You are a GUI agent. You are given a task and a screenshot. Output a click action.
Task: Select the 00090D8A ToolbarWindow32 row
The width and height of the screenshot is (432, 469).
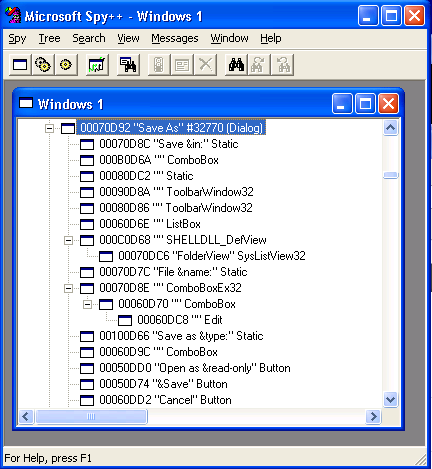pos(176,192)
